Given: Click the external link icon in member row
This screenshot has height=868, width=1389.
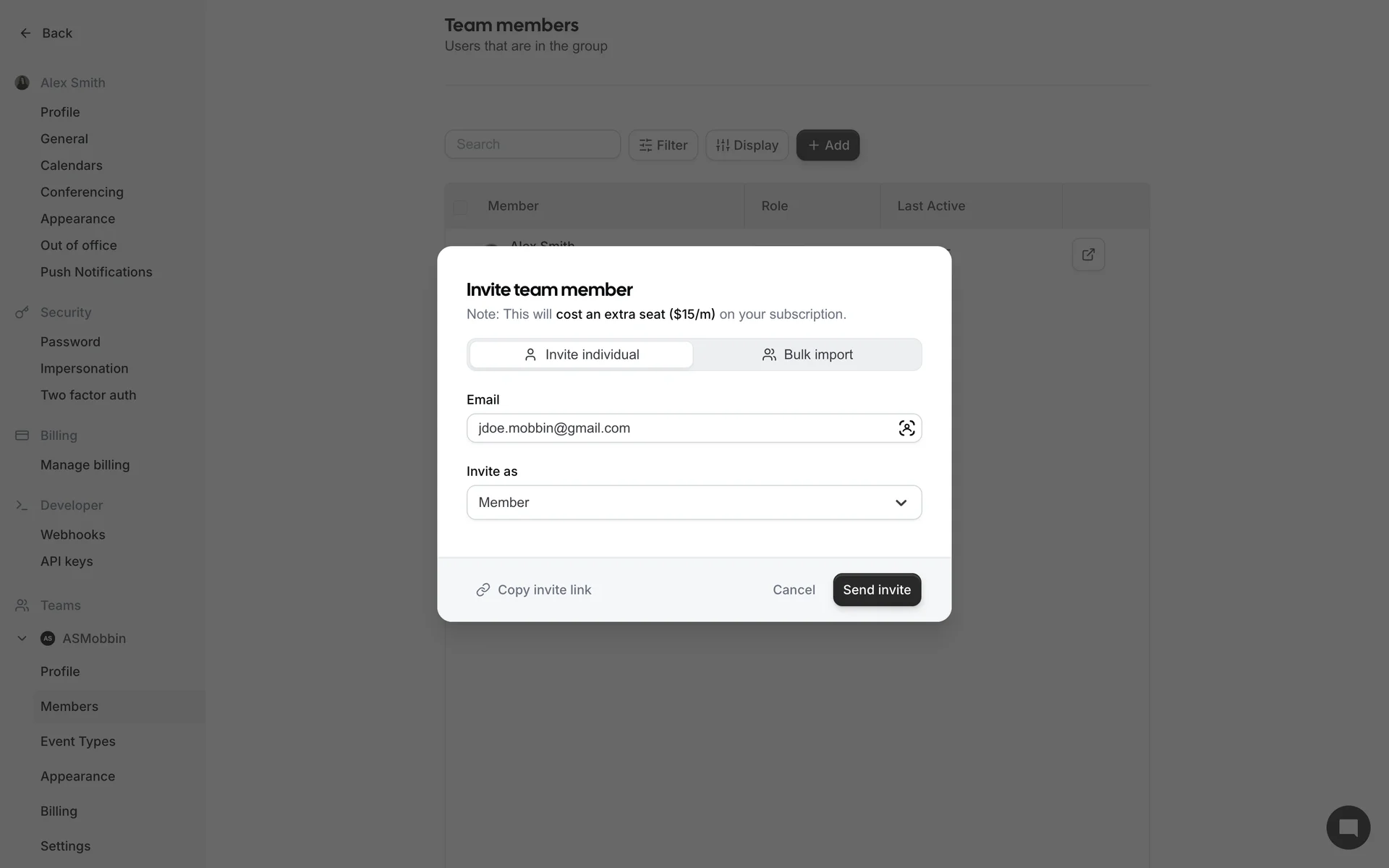Looking at the screenshot, I should (x=1088, y=255).
